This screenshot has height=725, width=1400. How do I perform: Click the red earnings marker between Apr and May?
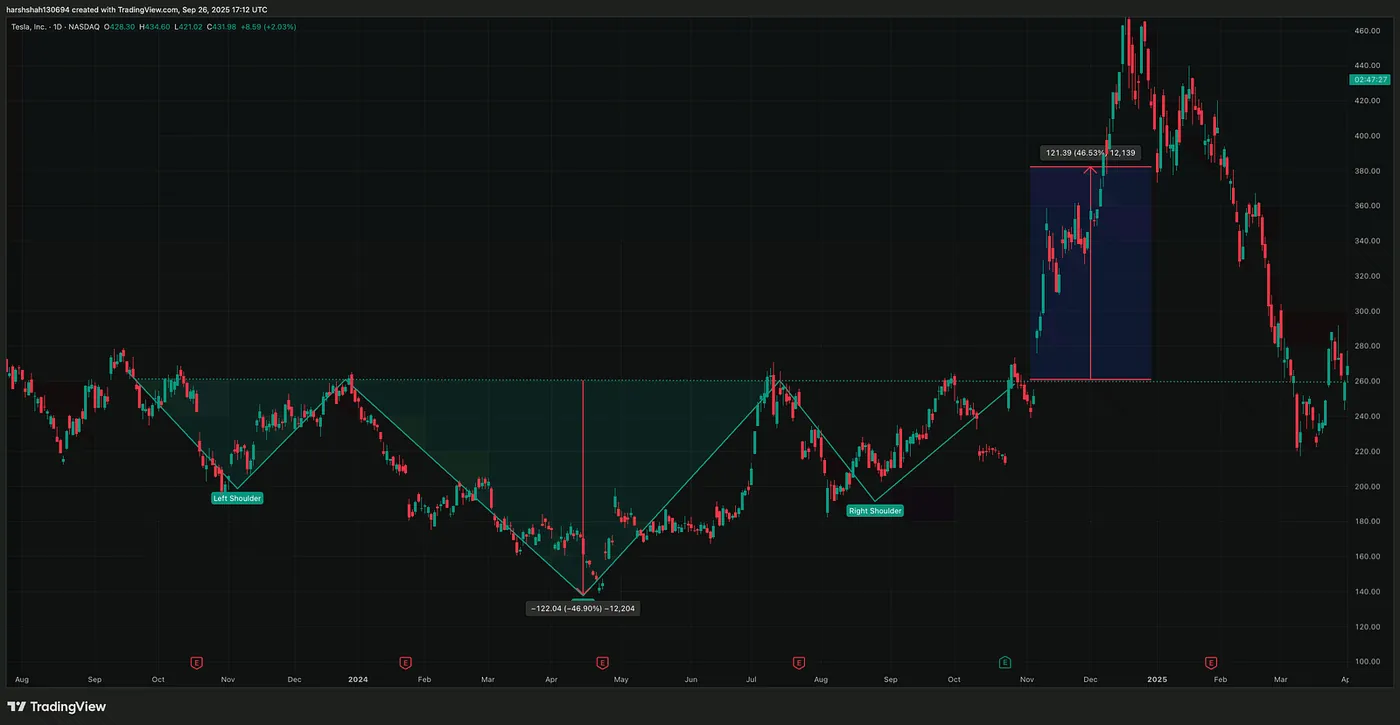coord(602,662)
